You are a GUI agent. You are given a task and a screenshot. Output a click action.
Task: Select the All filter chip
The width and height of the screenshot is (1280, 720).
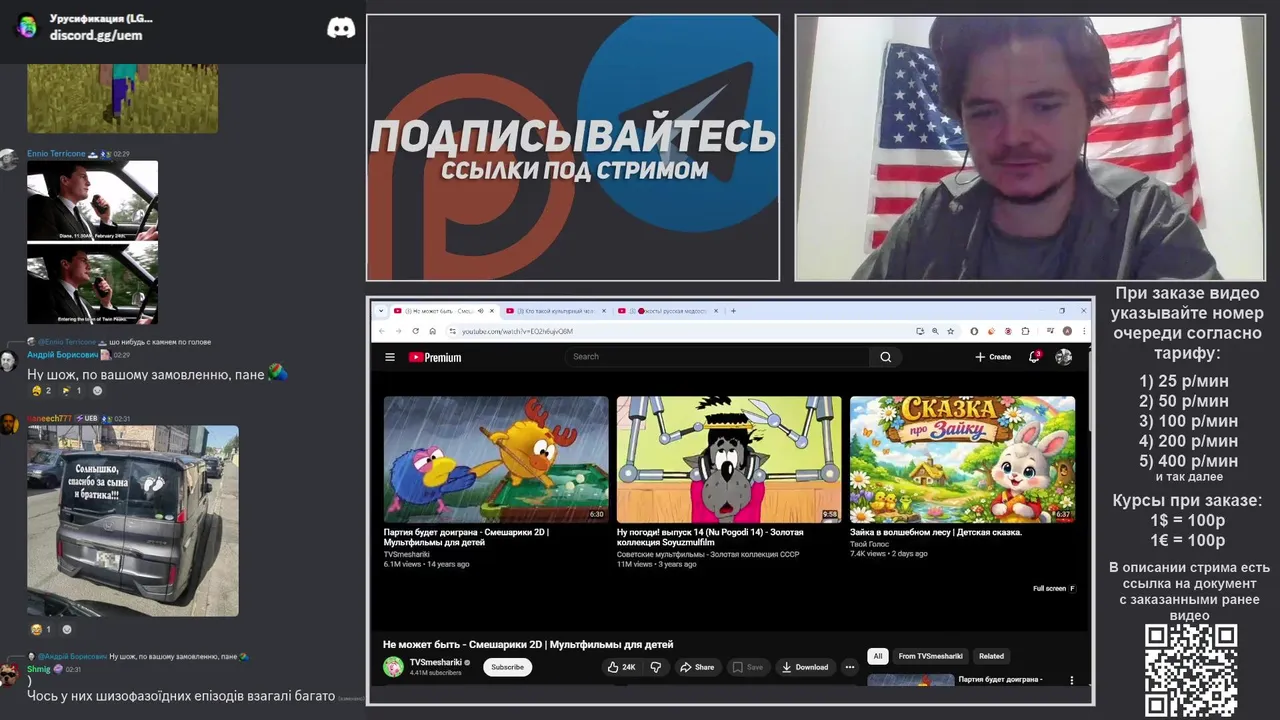click(x=878, y=656)
